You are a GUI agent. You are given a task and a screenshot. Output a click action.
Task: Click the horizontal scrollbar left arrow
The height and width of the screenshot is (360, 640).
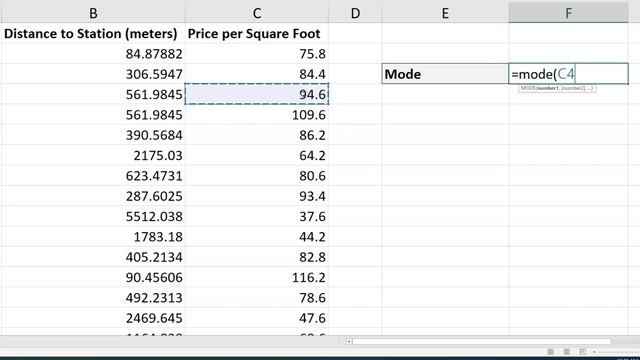(349, 341)
